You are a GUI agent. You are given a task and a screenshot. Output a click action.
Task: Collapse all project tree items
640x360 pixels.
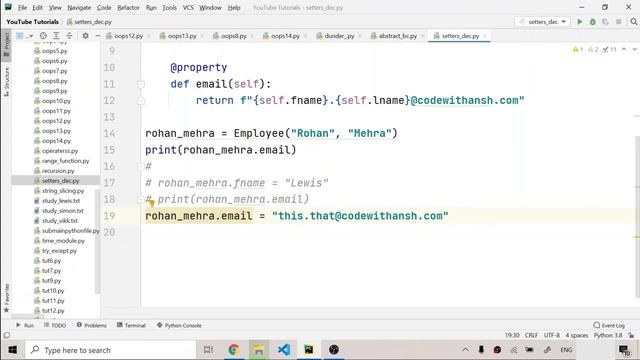(x=69, y=36)
